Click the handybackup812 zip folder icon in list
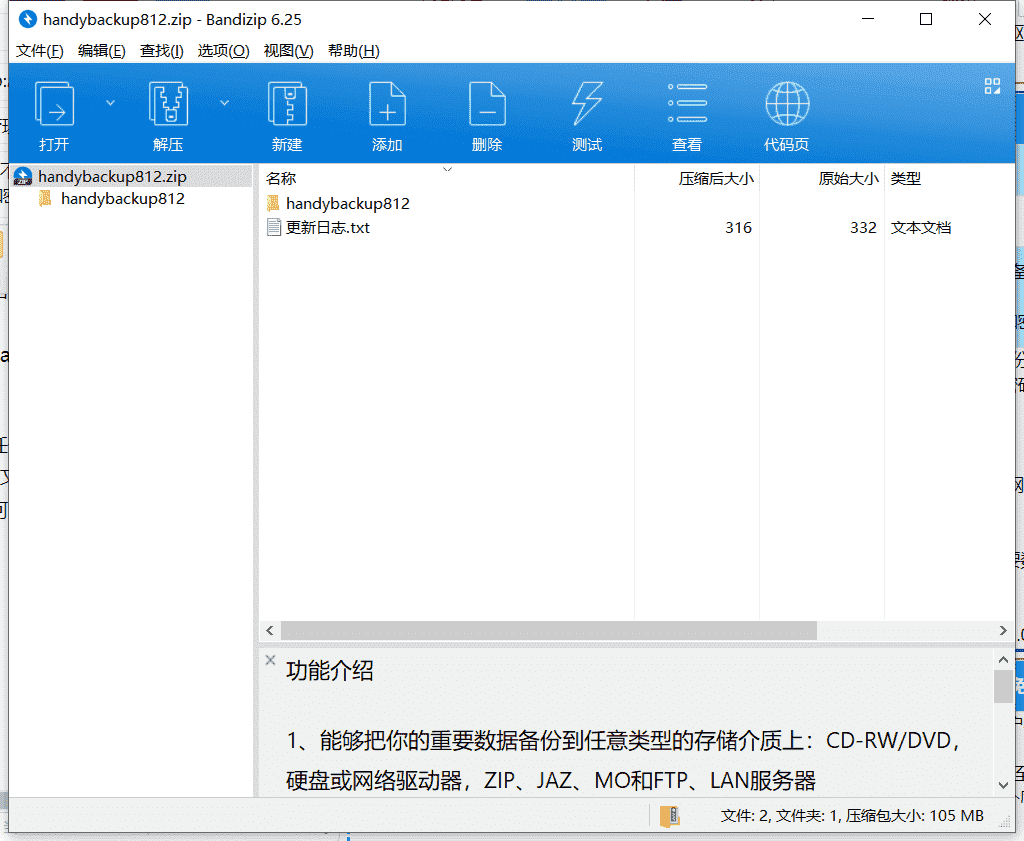The width and height of the screenshot is (1024, 841). click(273, 203)
